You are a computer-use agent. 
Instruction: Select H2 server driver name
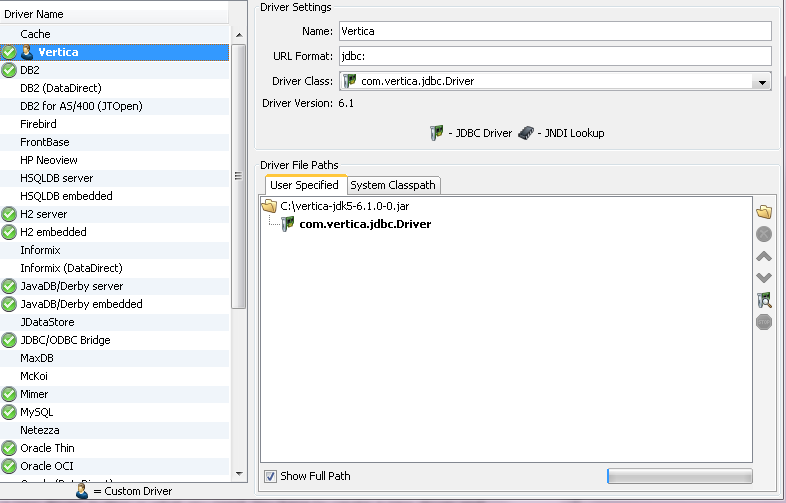(44, 214)
